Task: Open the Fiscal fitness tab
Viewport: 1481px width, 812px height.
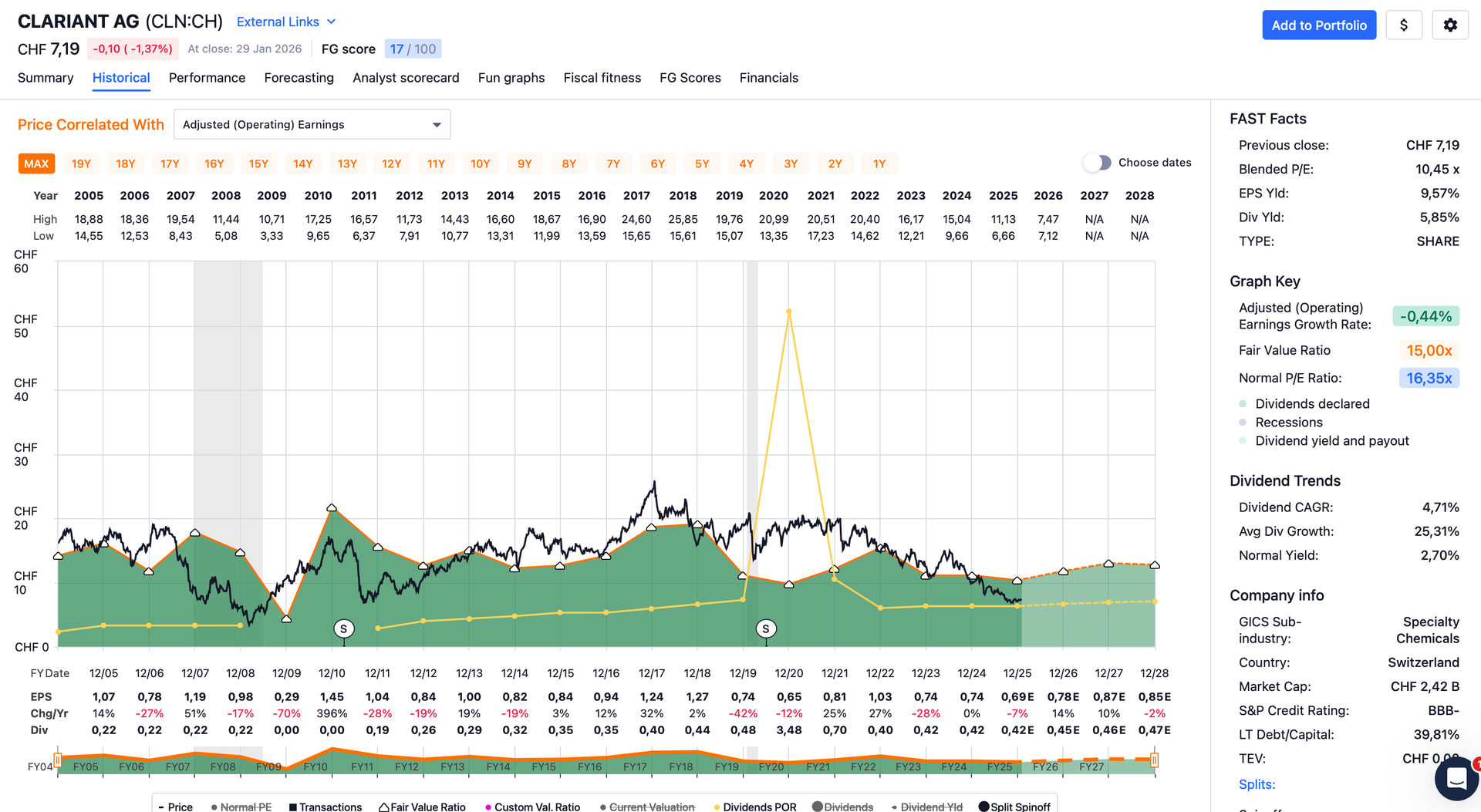Action: (x=602, y=78)
